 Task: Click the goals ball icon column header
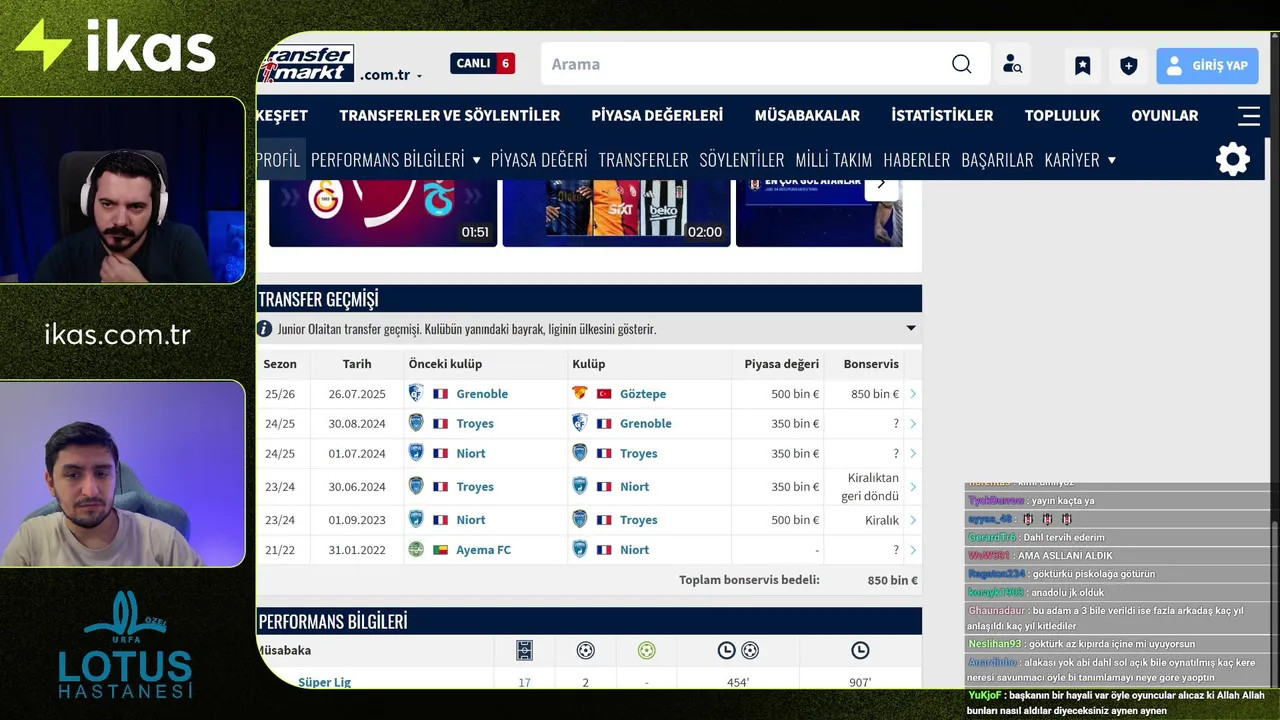586,651
